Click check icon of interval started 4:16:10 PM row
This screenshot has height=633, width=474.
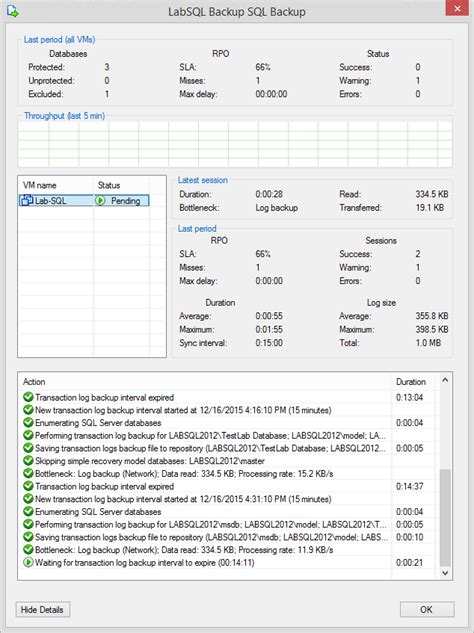coord(28,410)
